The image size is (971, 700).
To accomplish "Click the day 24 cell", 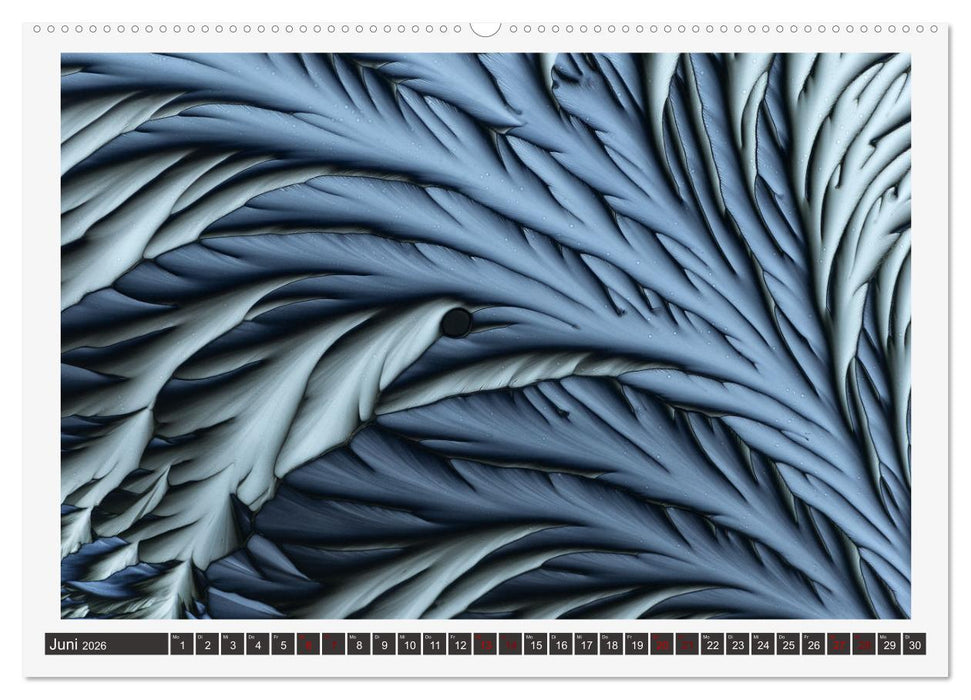I will pos(763,645).
